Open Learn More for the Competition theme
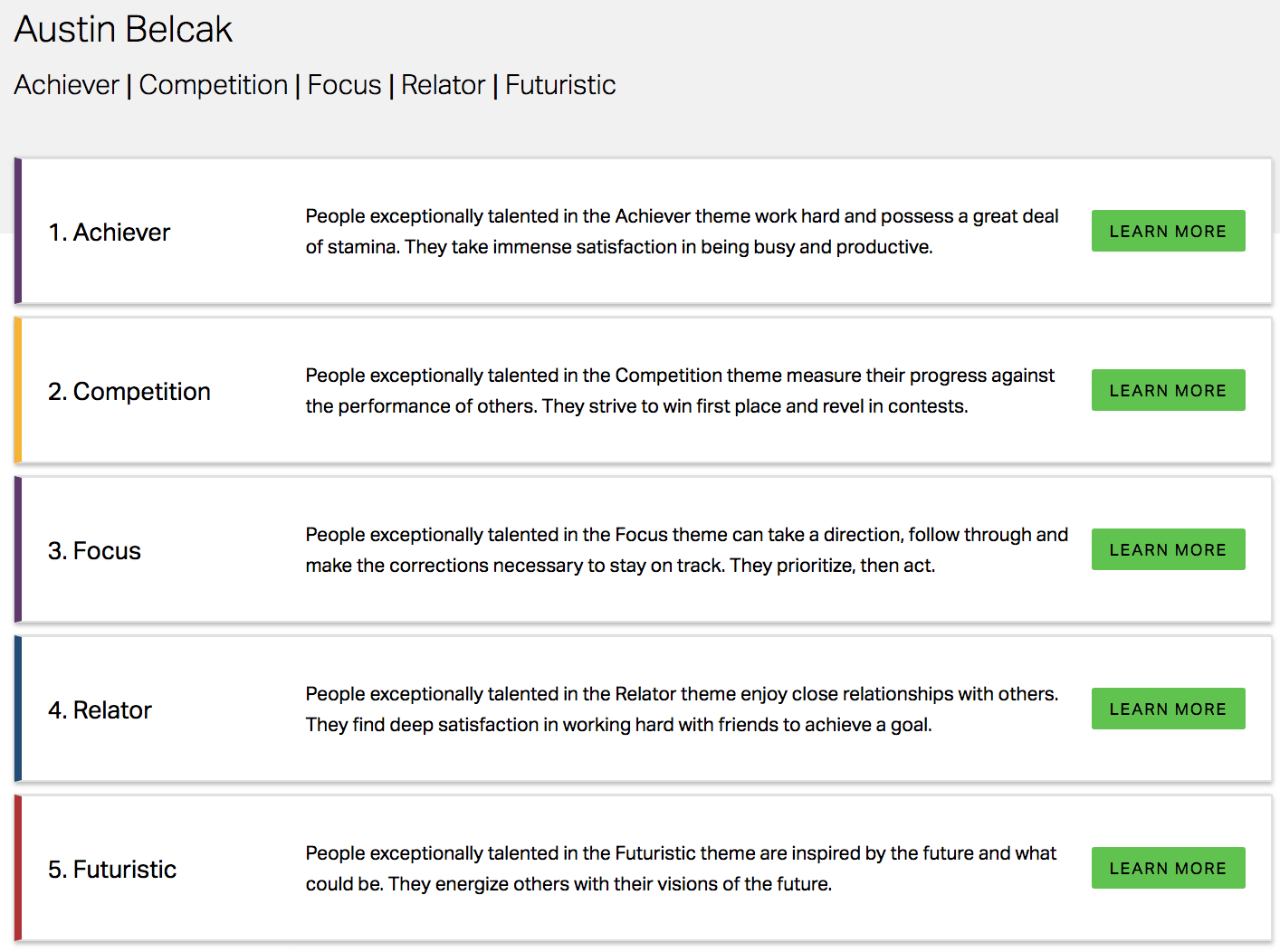Viewport: 1280px width, 952px height. [x=1168, y=390]
